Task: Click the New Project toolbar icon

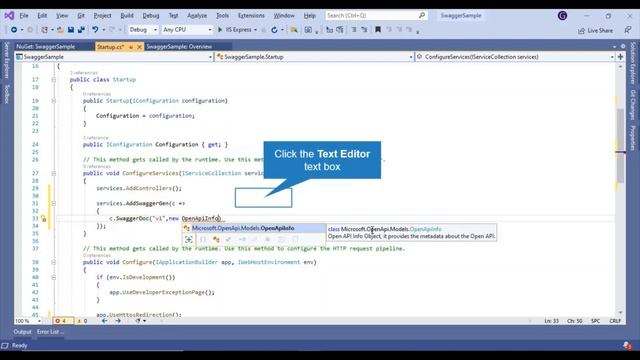Action: pos(44,30)
